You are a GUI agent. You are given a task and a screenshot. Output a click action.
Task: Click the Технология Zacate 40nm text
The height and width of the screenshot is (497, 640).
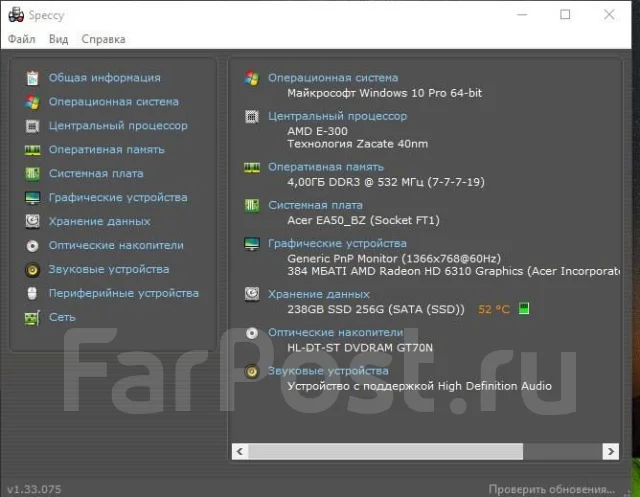tap(358, 144)
